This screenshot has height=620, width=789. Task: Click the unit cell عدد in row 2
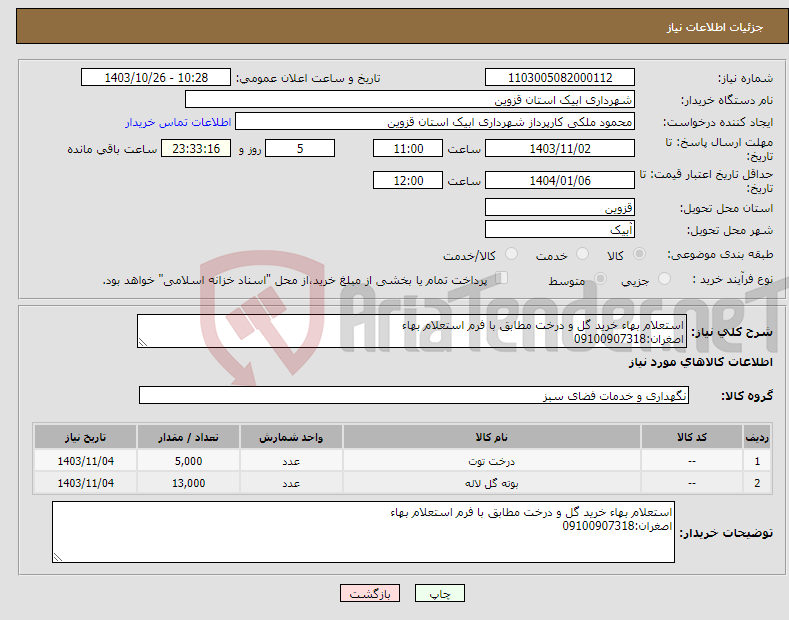pos(291,483)
